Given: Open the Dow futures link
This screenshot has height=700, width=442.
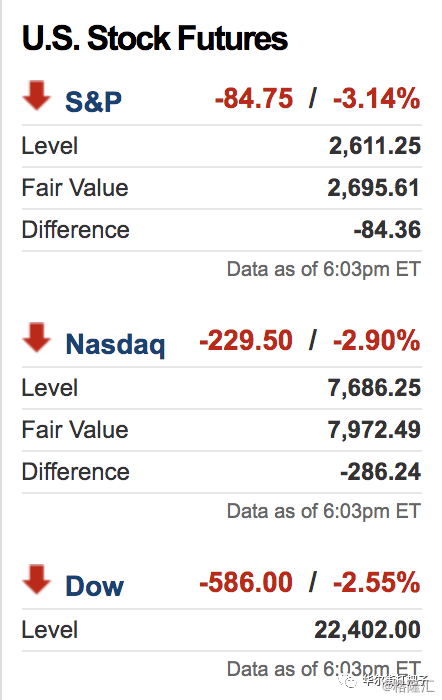Looking at the screenshot, I should point(94,586).
